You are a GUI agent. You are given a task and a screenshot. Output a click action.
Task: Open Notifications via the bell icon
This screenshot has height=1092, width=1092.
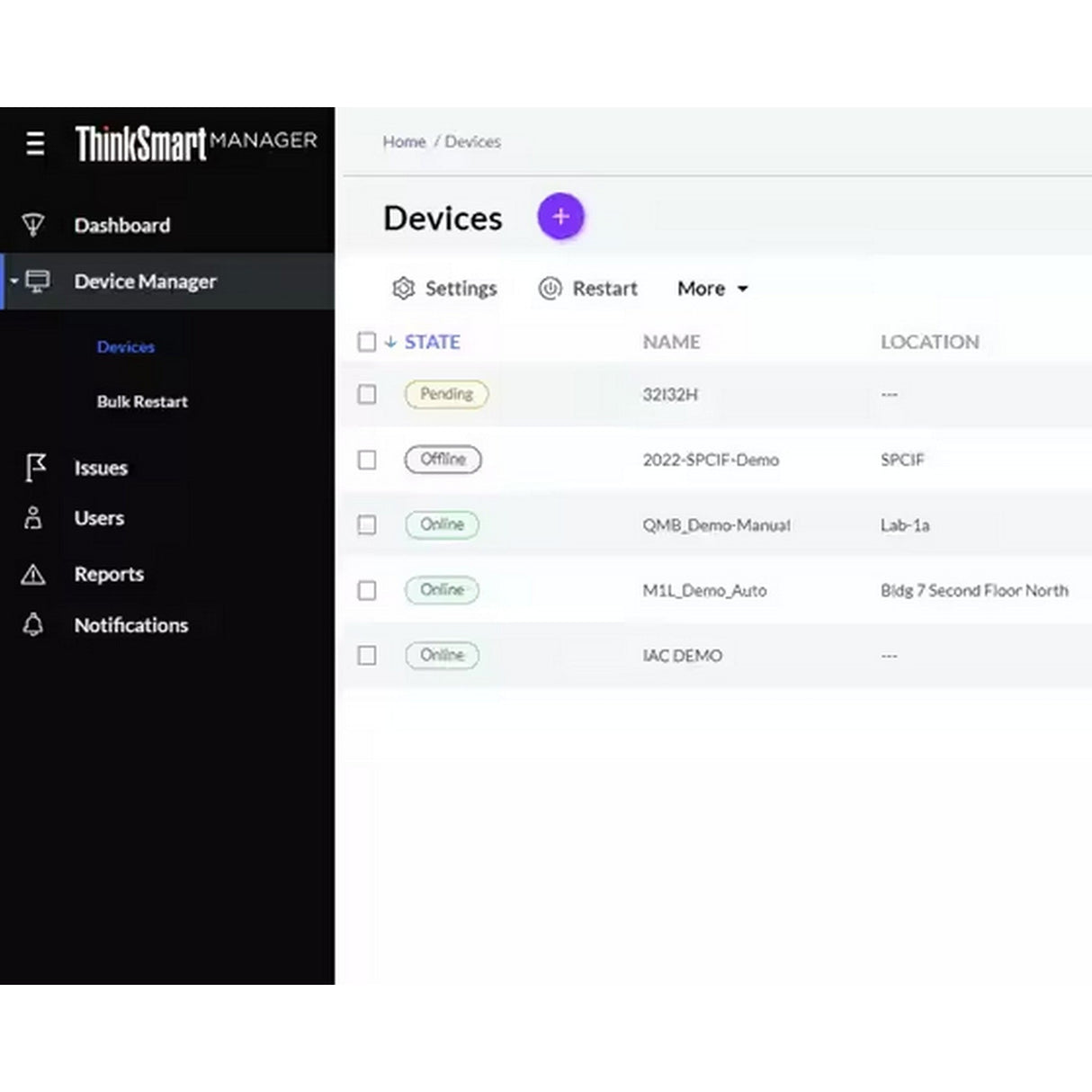(x=34, y=625)
